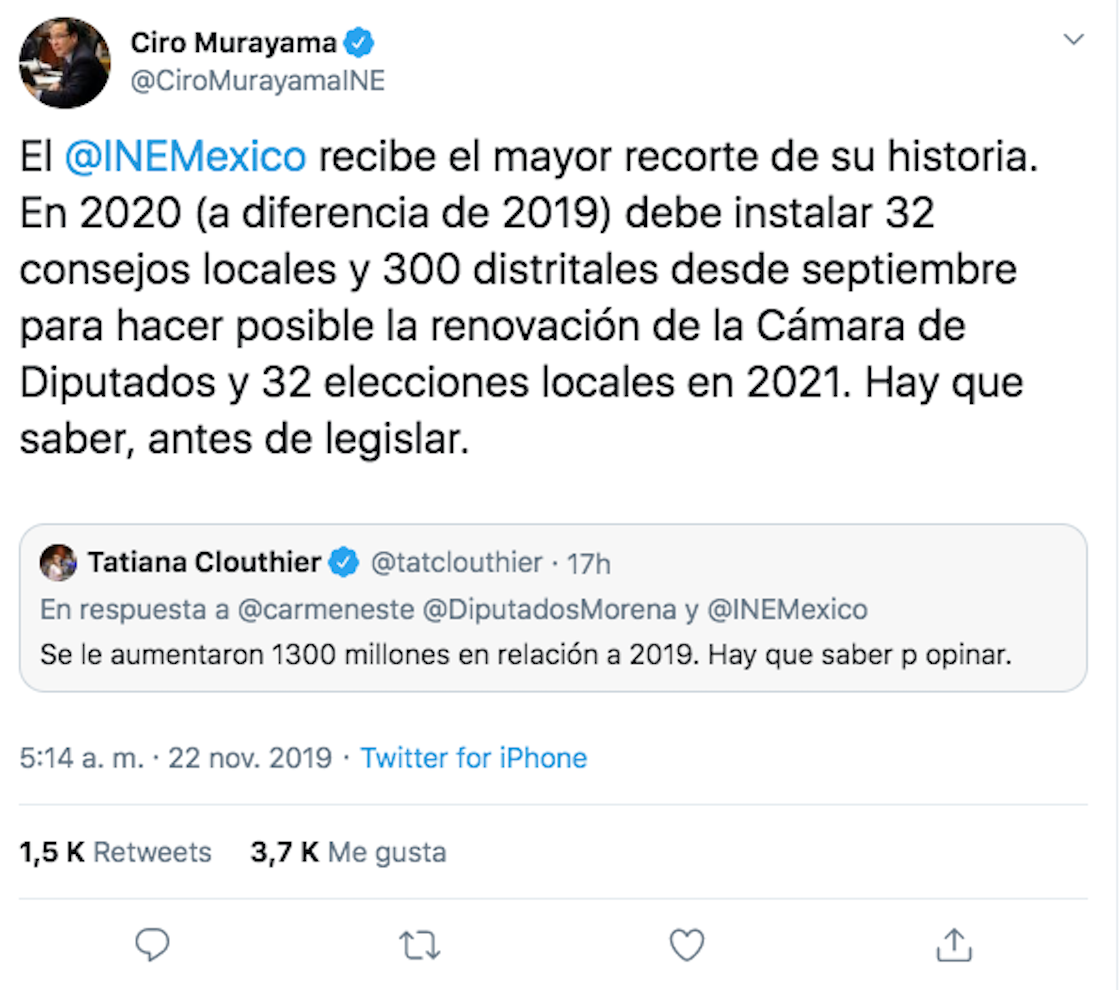Open Ciro Murayama's profile picture
Viewport: 1120px width, 990px height.
(x=65, y=62)
